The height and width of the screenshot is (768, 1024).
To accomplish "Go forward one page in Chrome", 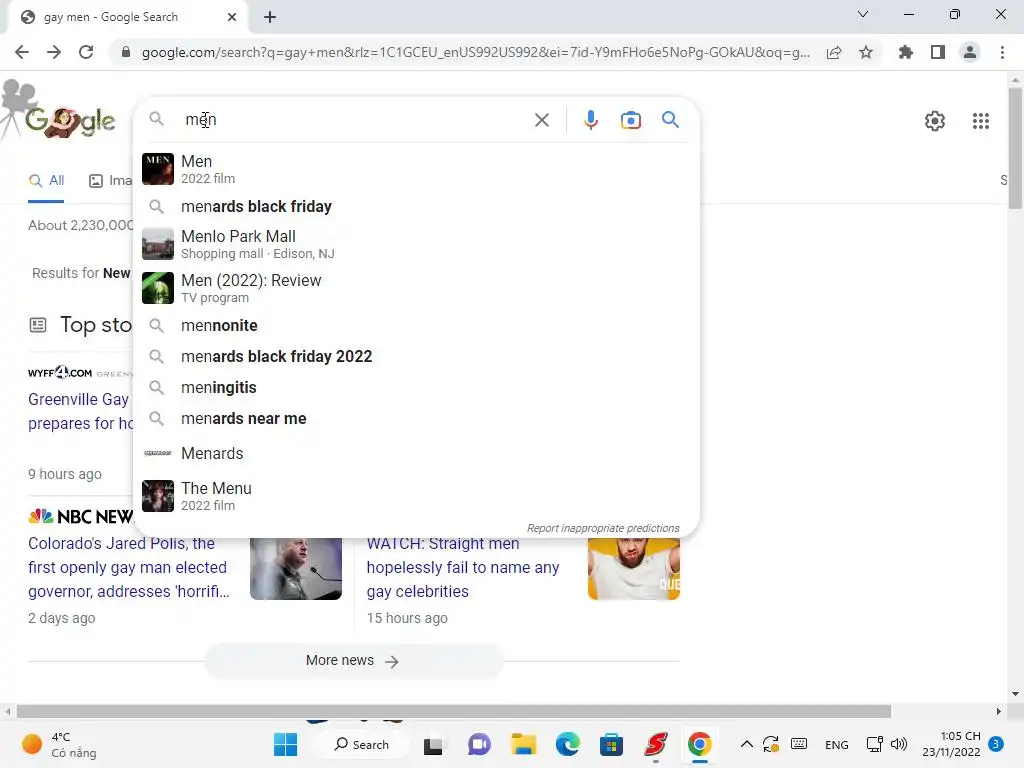I will (x=54, y=52).
